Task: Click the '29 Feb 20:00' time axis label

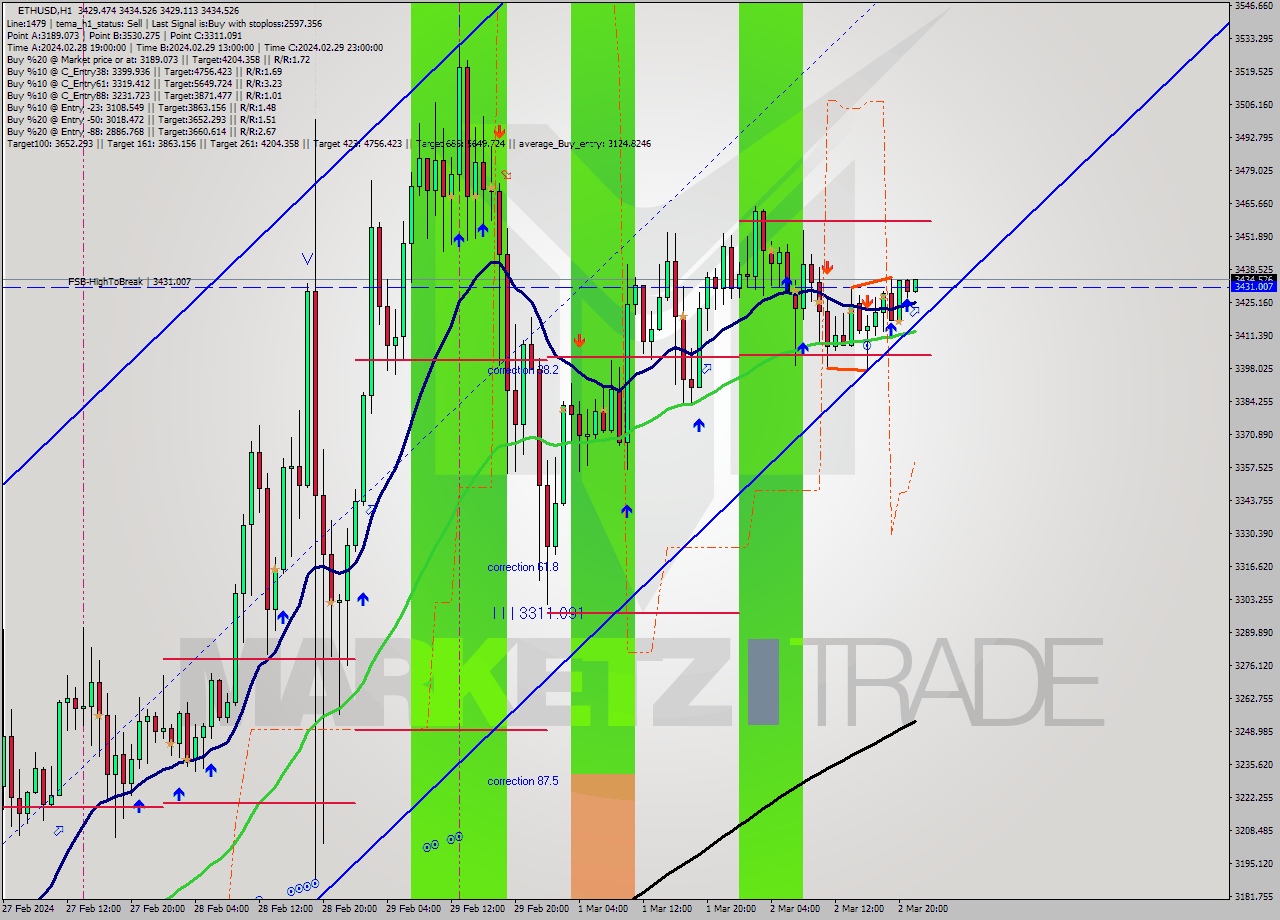Action: coord(541,909)
